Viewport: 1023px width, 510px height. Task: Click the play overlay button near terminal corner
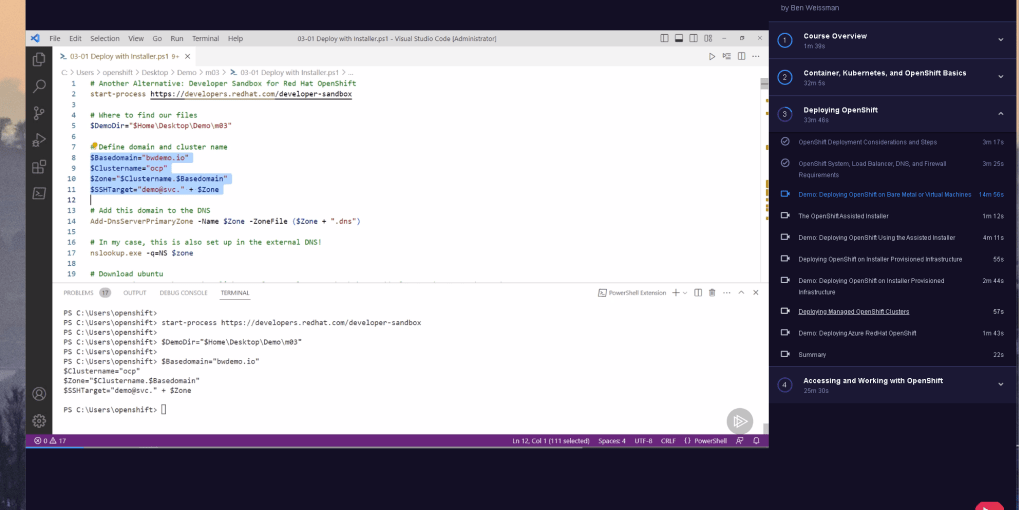(x=740, y=421)
